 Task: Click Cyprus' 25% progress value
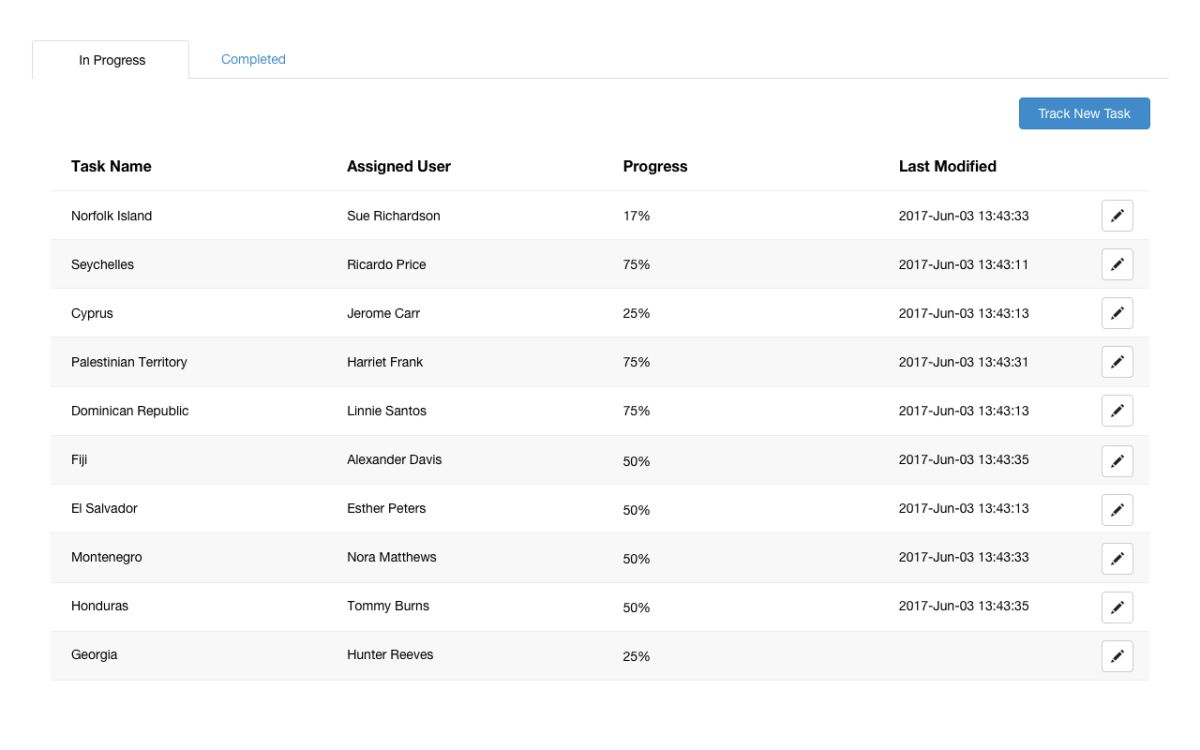click(x=636, y=313)
